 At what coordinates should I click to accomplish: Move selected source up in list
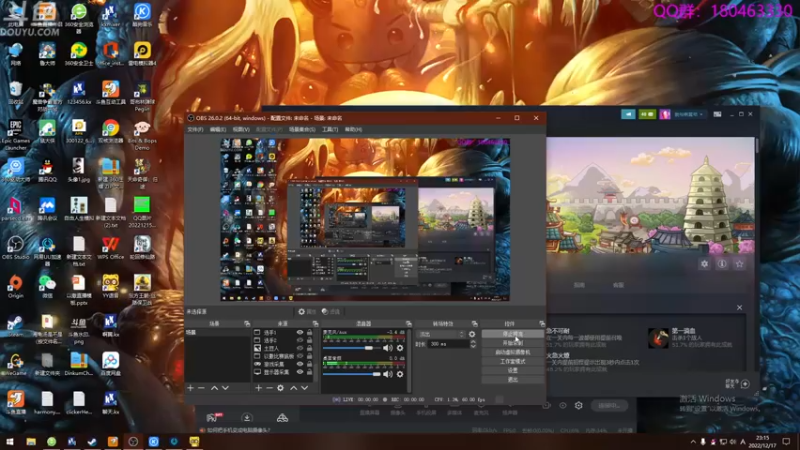[293, 388]
